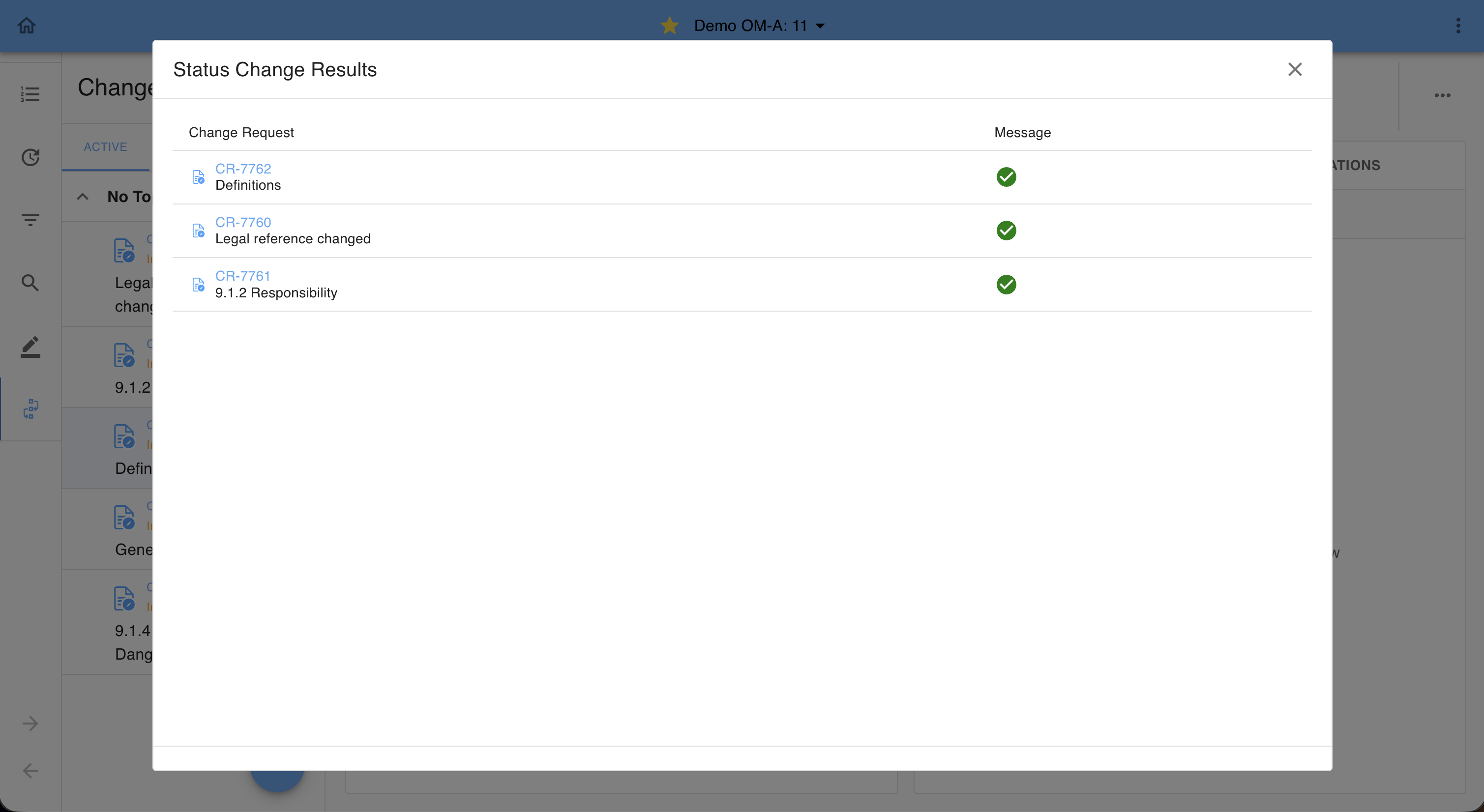This screenshot has width=1484, height=812.
Task: Open the vertical three-dot header menu
Action: pos(1458,26)
